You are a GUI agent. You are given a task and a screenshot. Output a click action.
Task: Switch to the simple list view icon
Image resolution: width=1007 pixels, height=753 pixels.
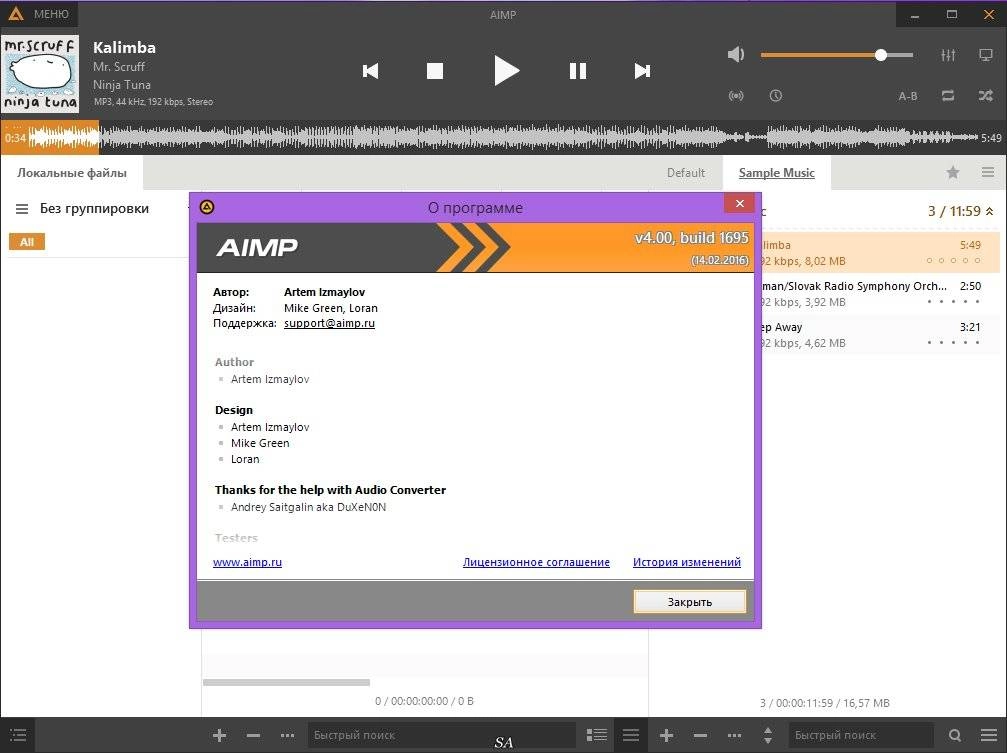[631, 735]
